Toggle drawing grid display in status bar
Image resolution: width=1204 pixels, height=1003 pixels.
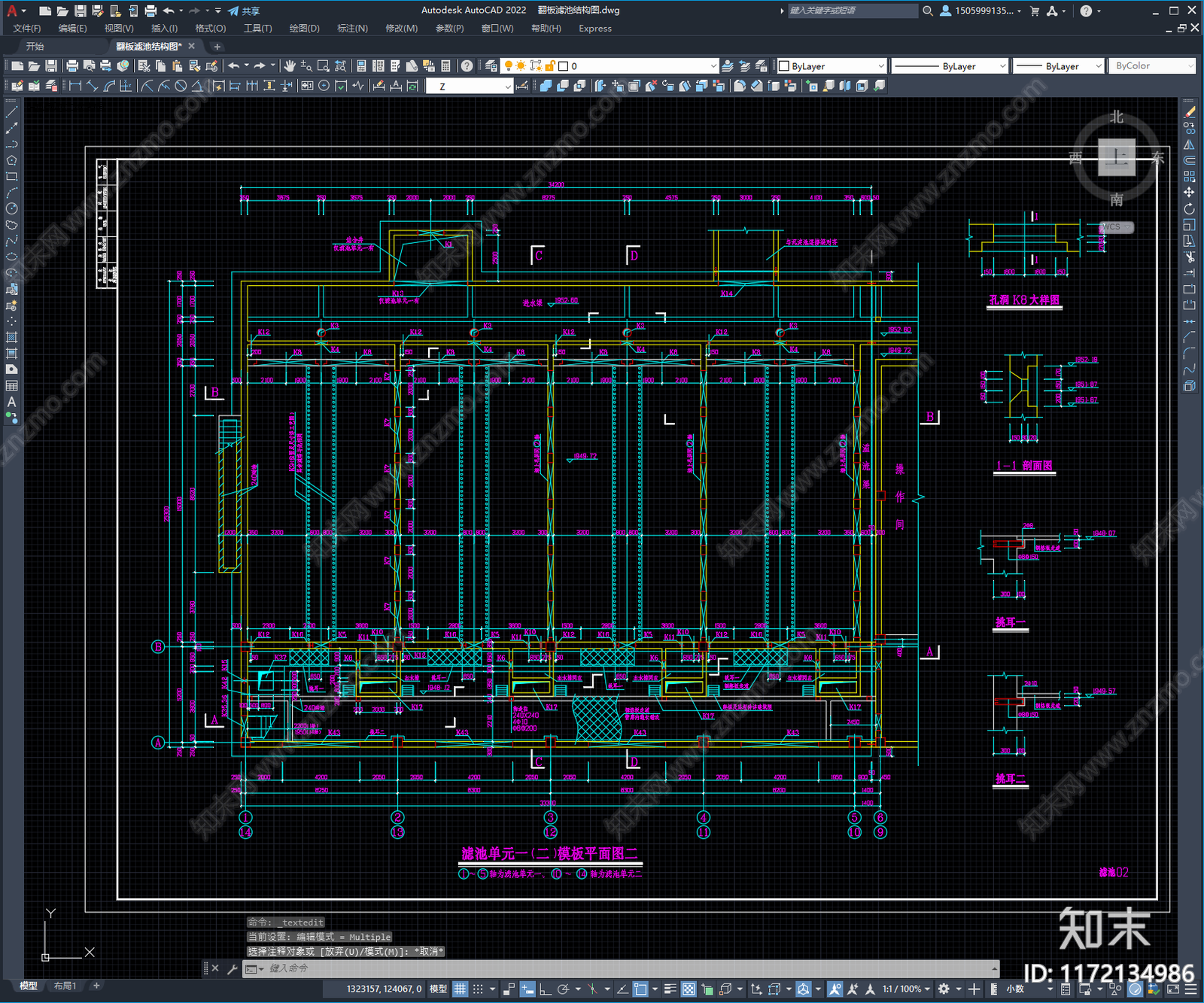pyautogui.click(x=461, y=989)
